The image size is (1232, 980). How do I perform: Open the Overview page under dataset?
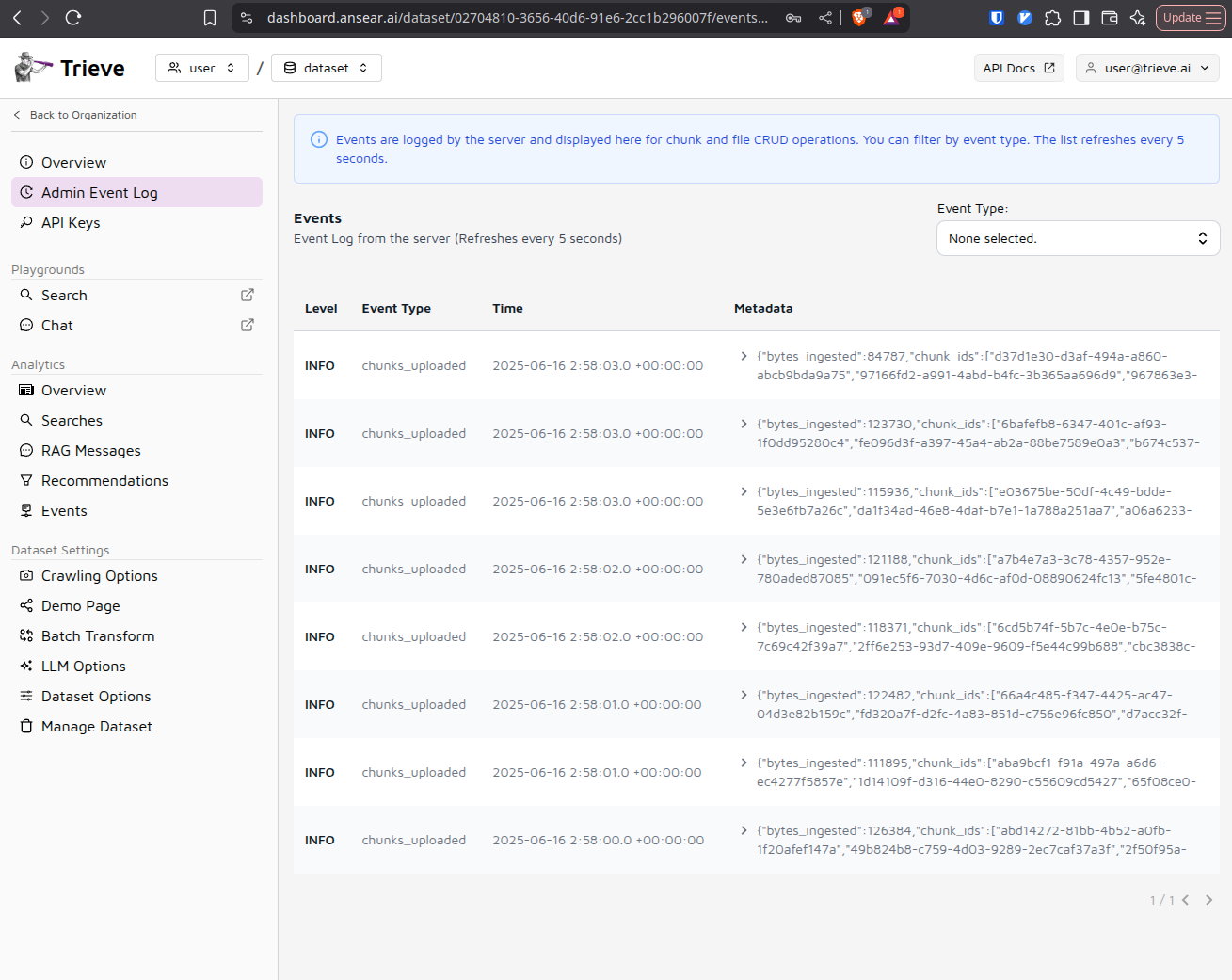136,162
